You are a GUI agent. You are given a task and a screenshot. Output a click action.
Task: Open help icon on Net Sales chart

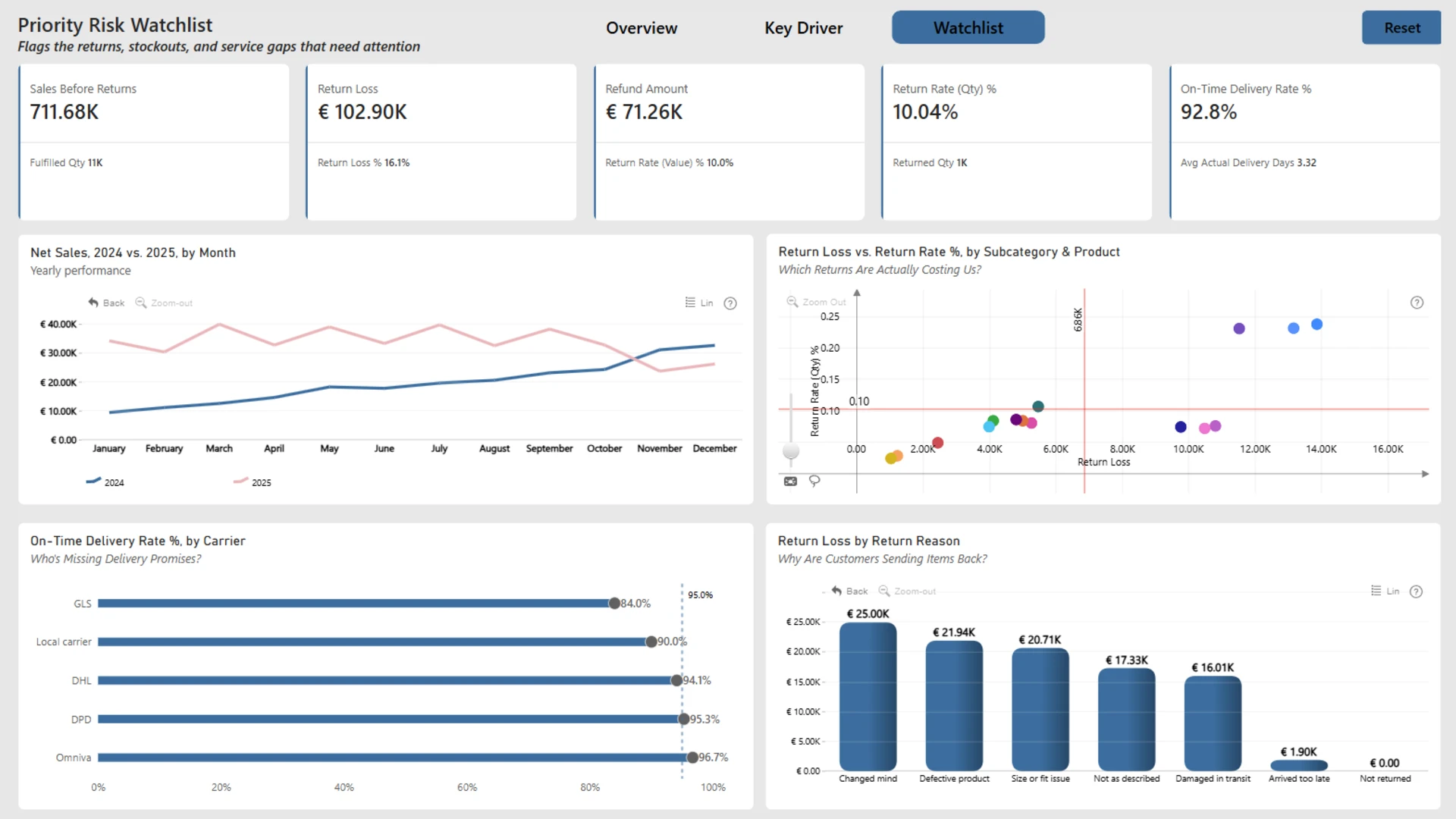(730, 303)
